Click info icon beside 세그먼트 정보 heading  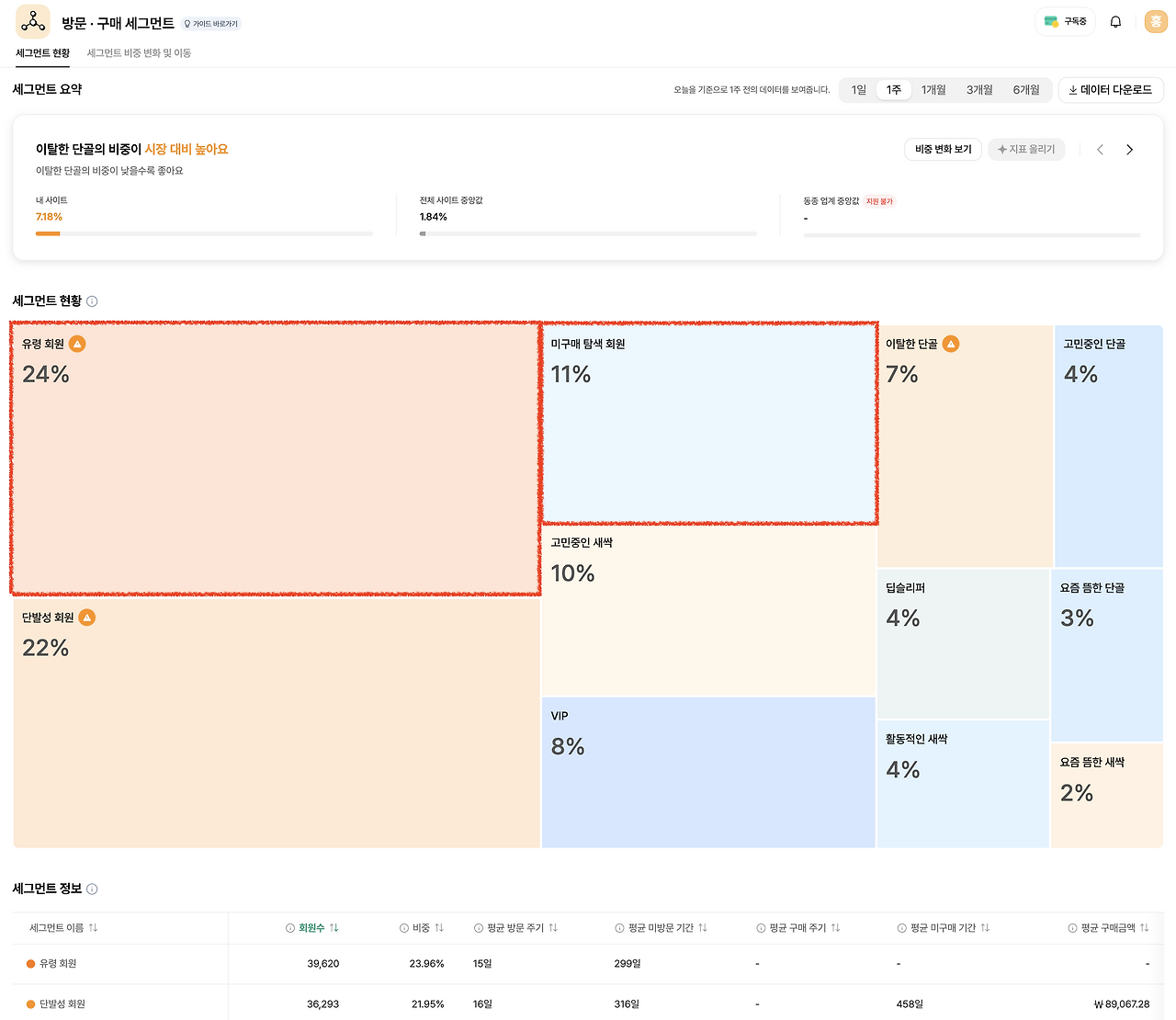[x=92, y=889]
